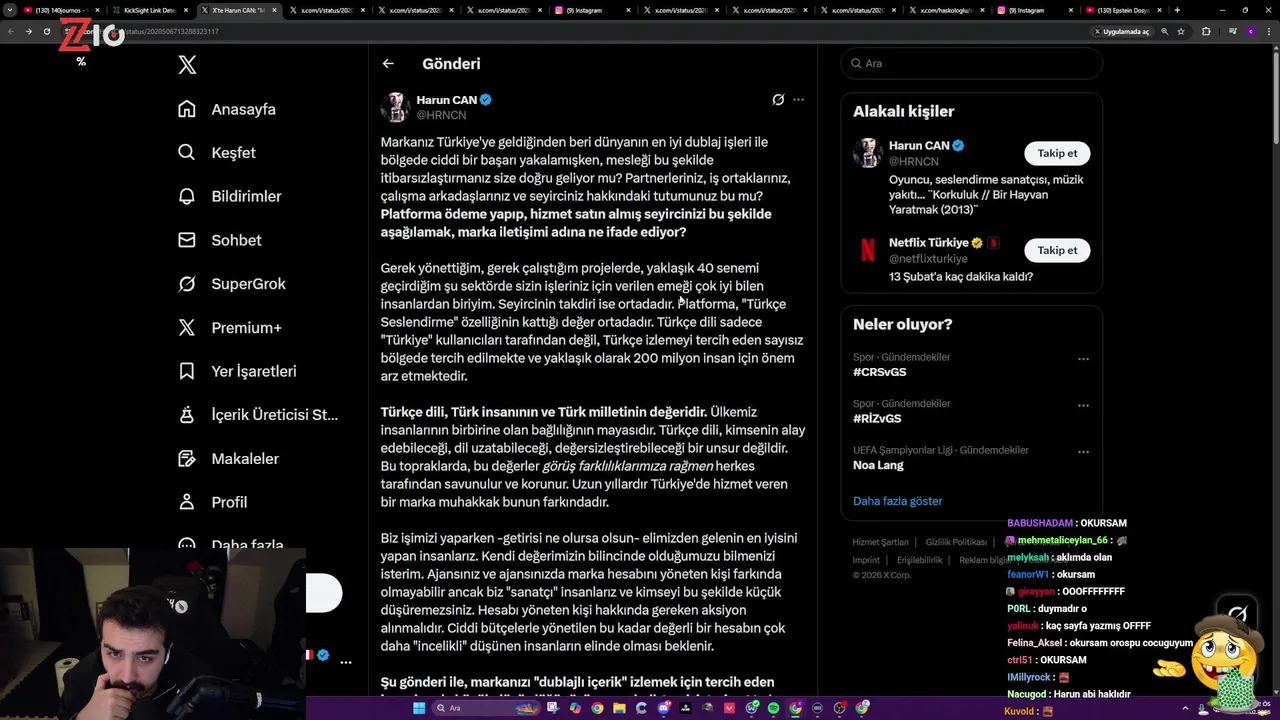Open the Anasayfa home icon
Screen dimensions: 1280x720
coord(187,109)
